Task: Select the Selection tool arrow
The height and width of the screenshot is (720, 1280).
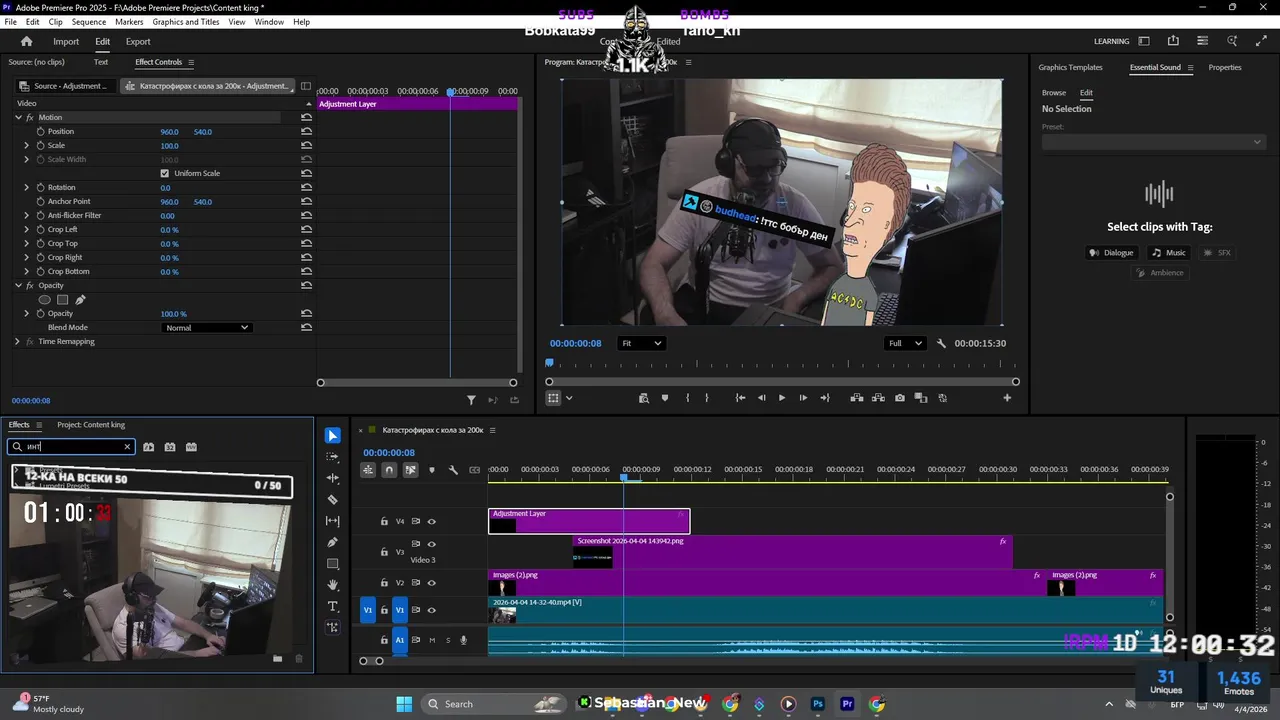Action: [333, 436]
